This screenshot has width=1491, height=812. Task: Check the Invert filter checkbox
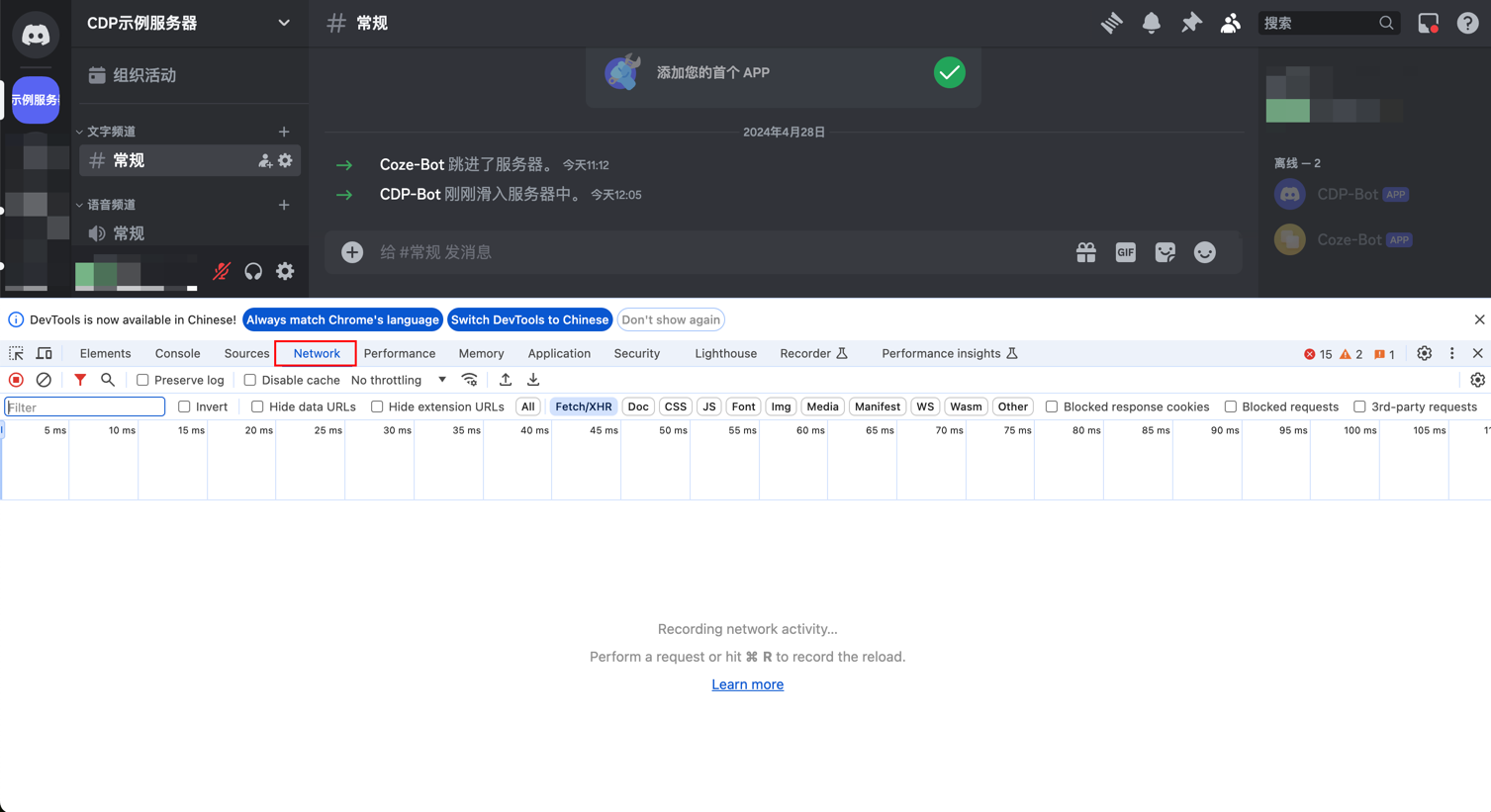(x=184, y=406)
